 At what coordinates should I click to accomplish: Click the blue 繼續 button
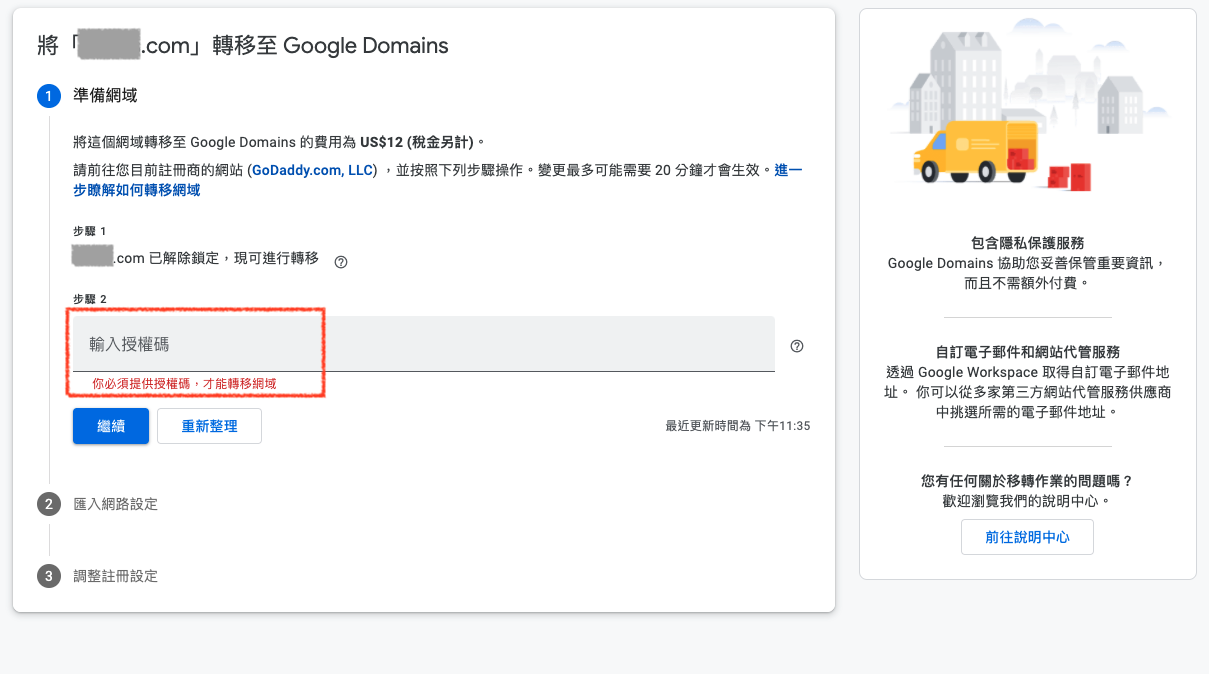click(110, 425)
